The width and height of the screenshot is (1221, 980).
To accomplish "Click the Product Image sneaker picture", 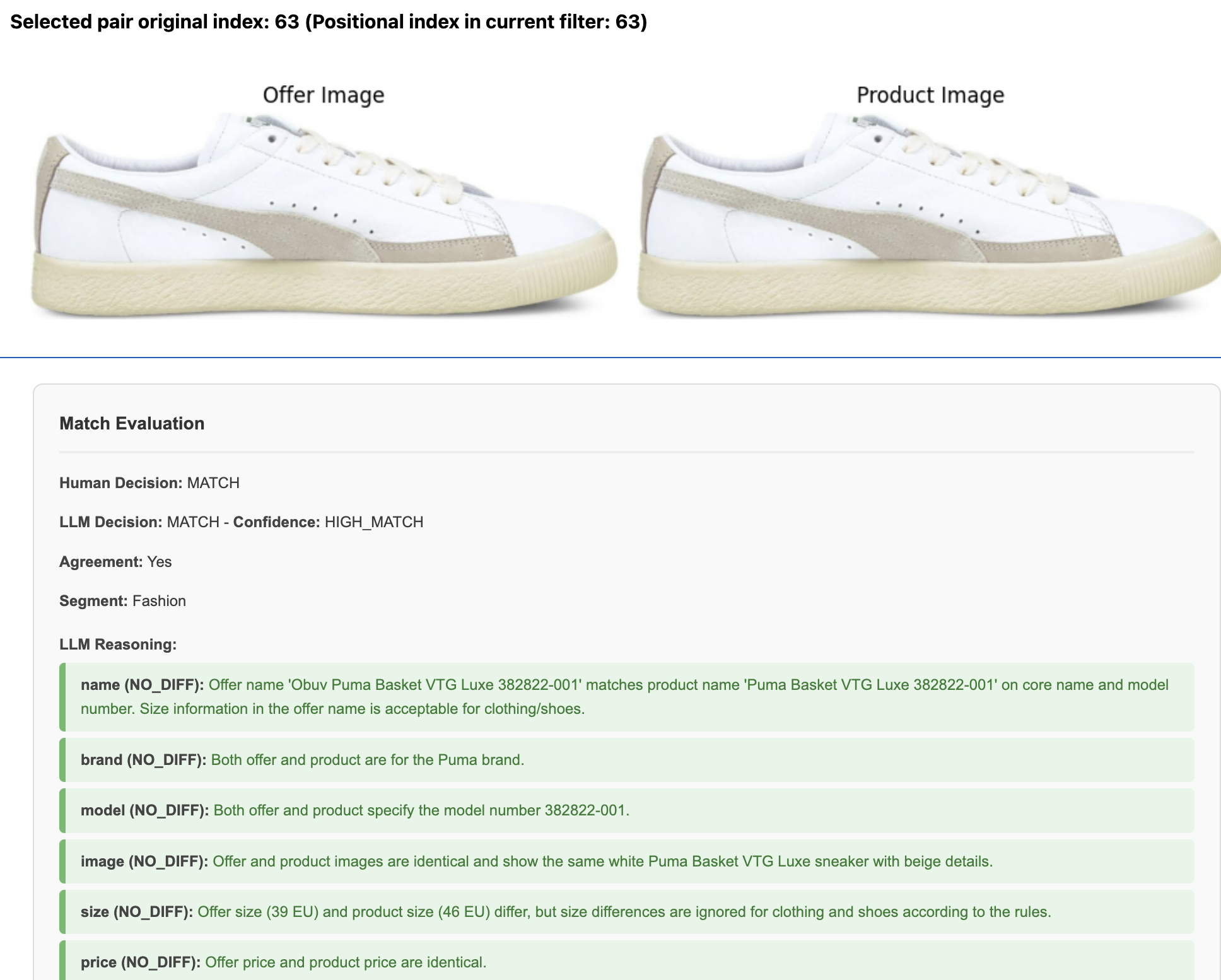I will click(x=930, y=216).
